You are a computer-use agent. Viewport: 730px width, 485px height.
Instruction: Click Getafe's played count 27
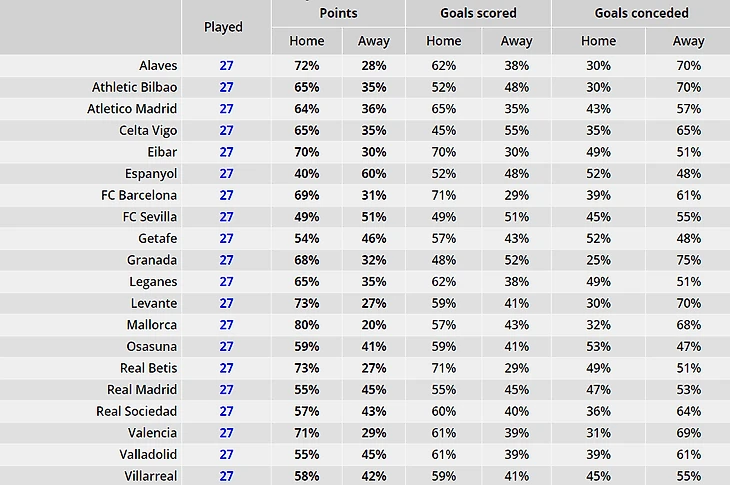(x=226, y=238)
